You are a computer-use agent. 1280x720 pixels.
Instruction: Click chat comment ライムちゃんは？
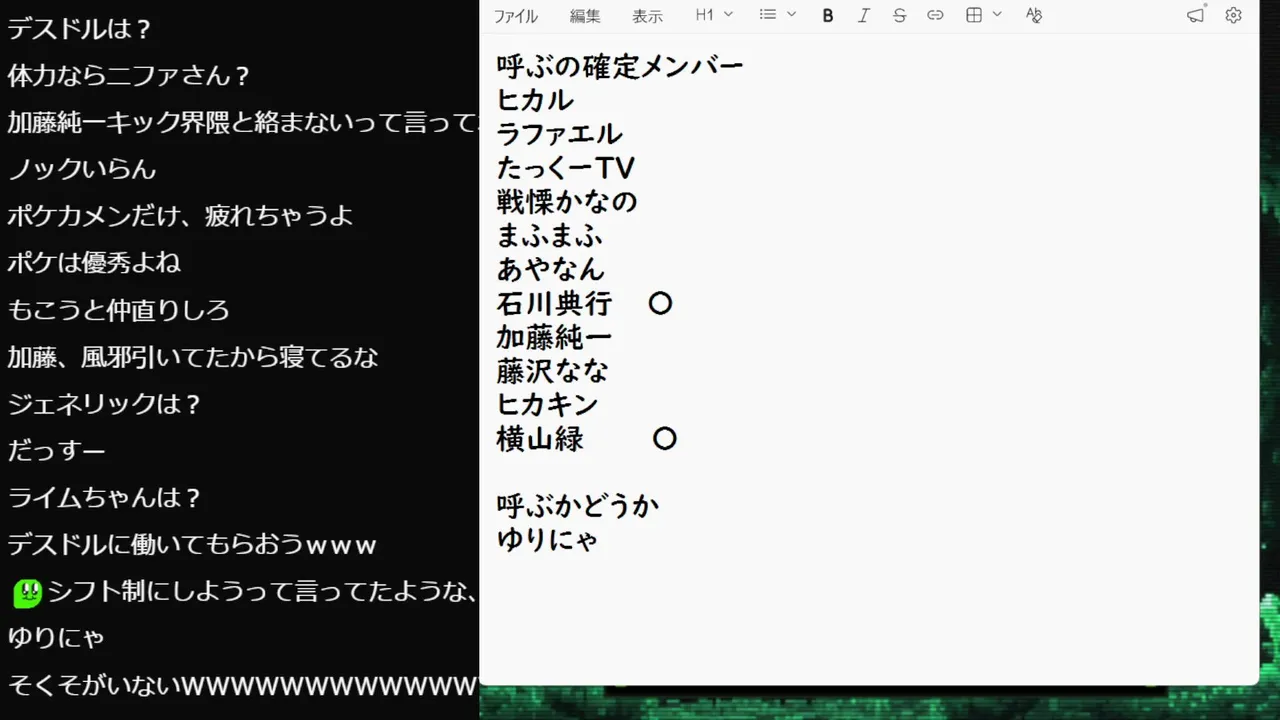click(105, 498)
